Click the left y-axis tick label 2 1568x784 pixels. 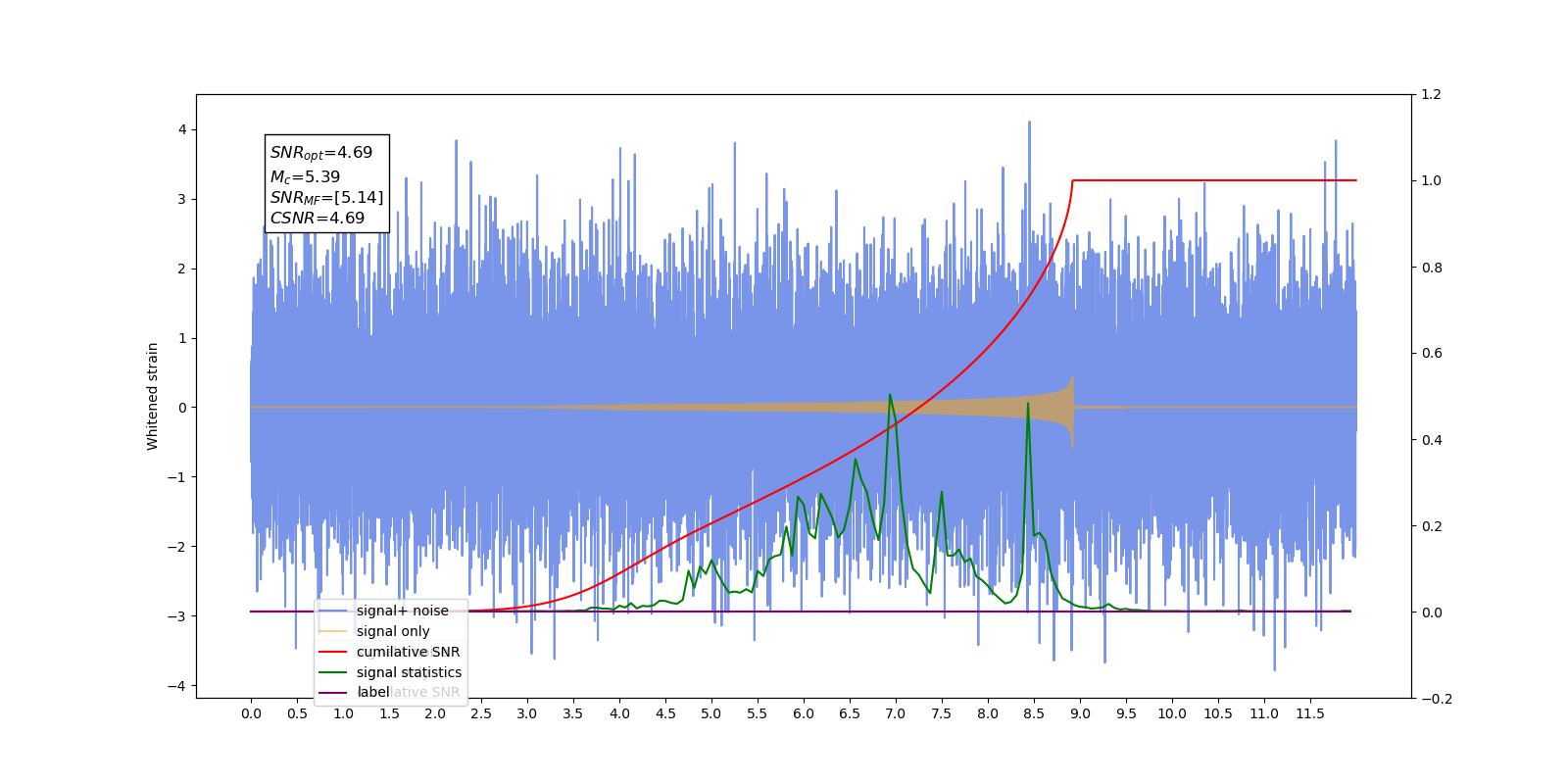pyautogui.click(x=182, y=269)
